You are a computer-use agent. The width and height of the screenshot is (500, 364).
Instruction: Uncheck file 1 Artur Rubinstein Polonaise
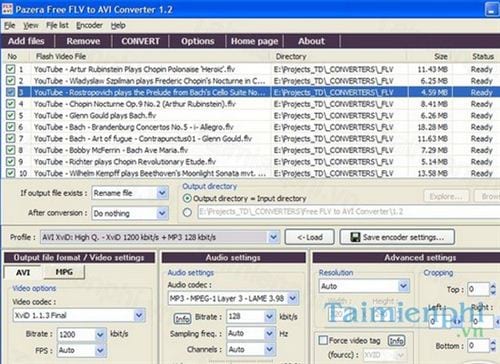11,69
